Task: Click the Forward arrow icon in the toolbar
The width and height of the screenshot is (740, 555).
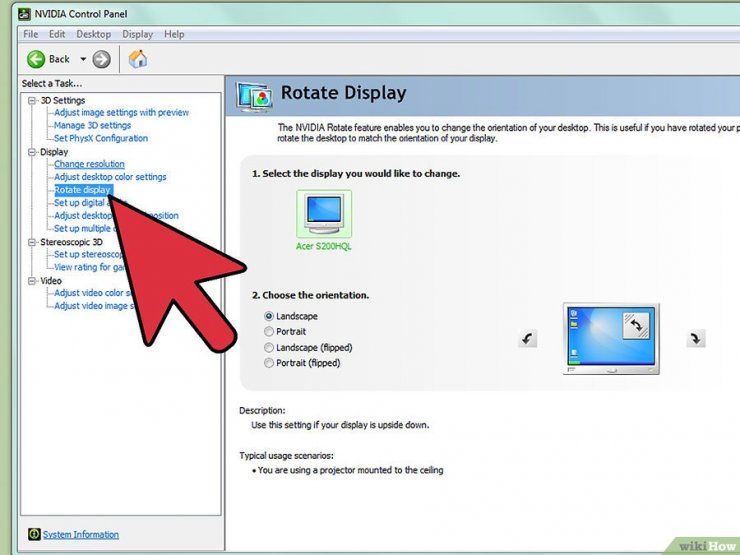Action: (101, 59)
